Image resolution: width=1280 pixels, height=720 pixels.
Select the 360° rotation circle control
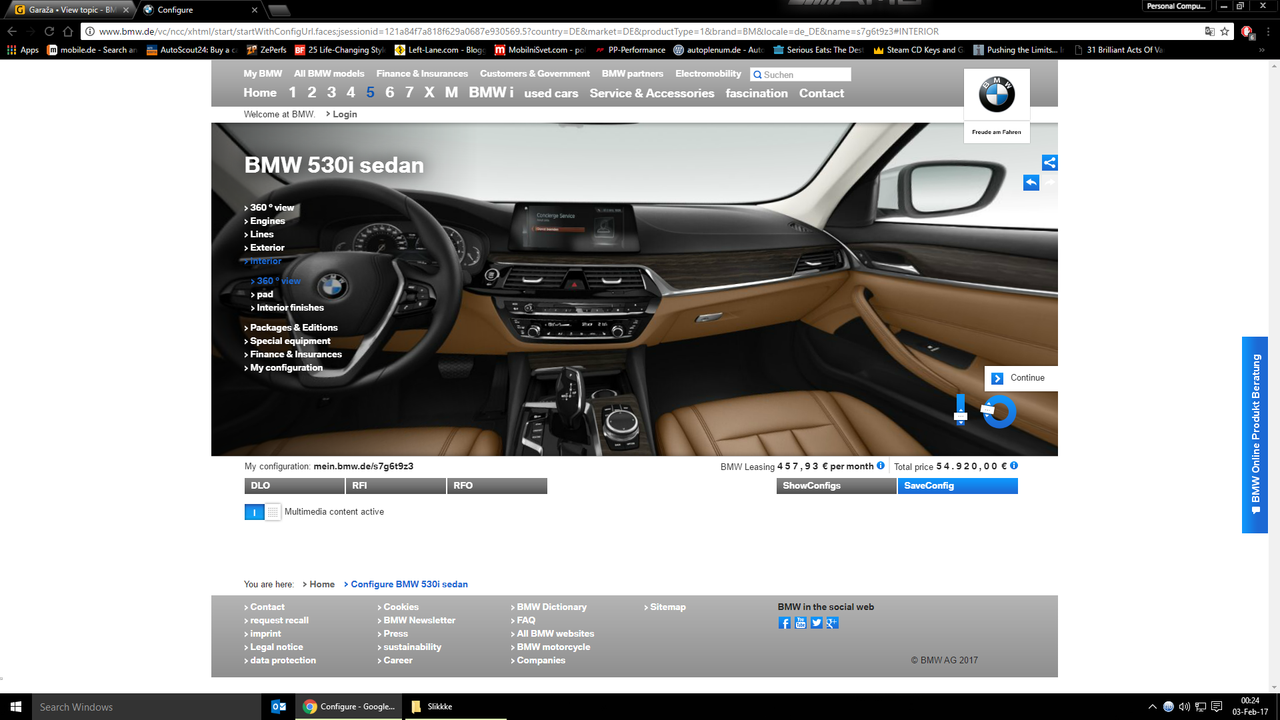[x=998, y=412]
